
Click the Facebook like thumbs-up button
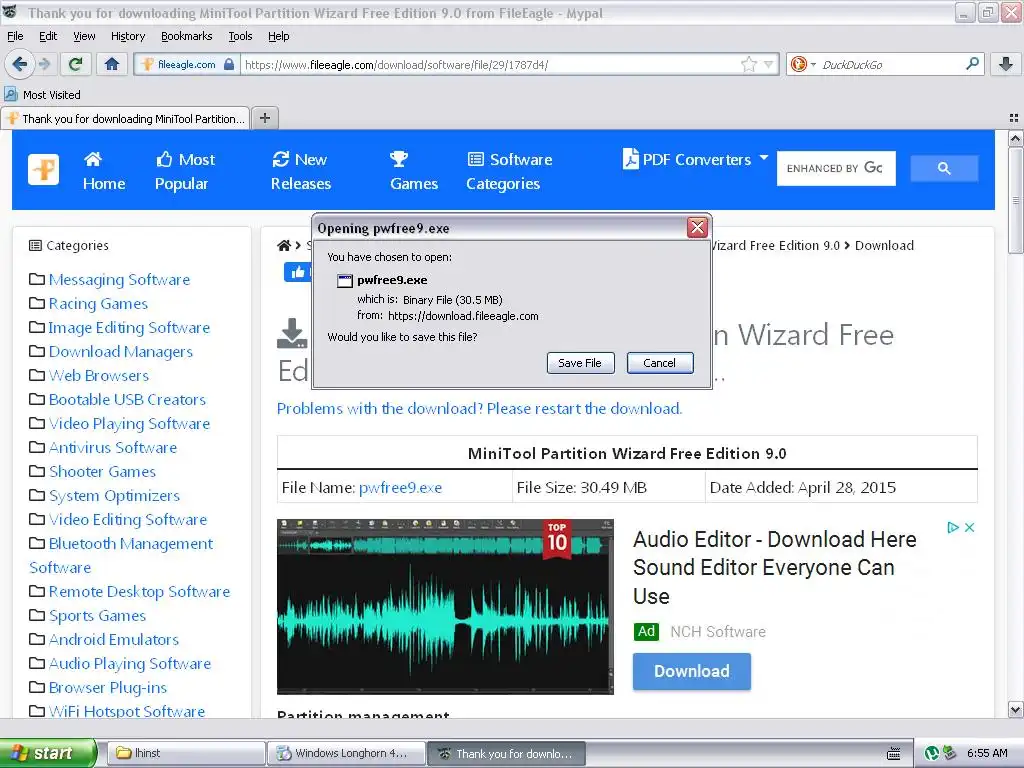coord(298,272)
